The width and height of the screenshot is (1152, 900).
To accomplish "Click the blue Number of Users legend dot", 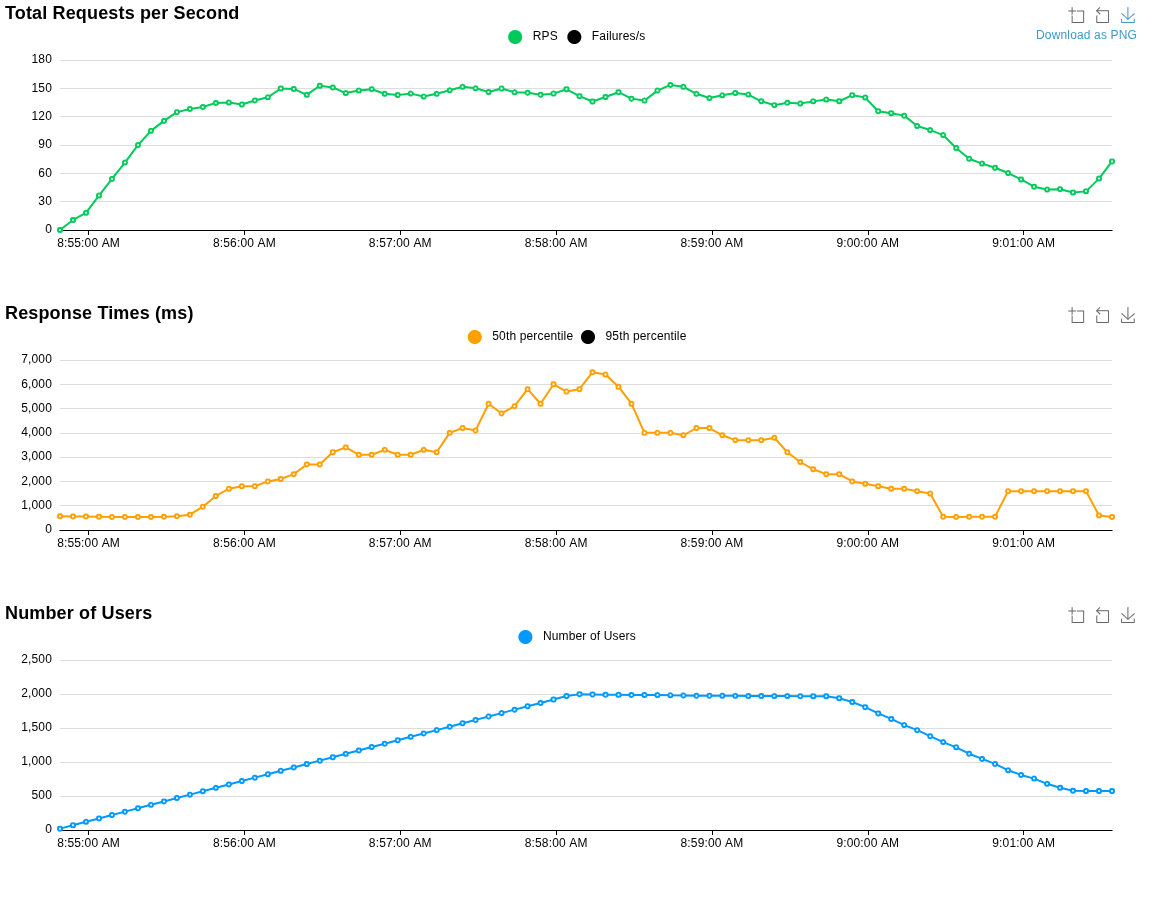I will (x=525, y=637).
